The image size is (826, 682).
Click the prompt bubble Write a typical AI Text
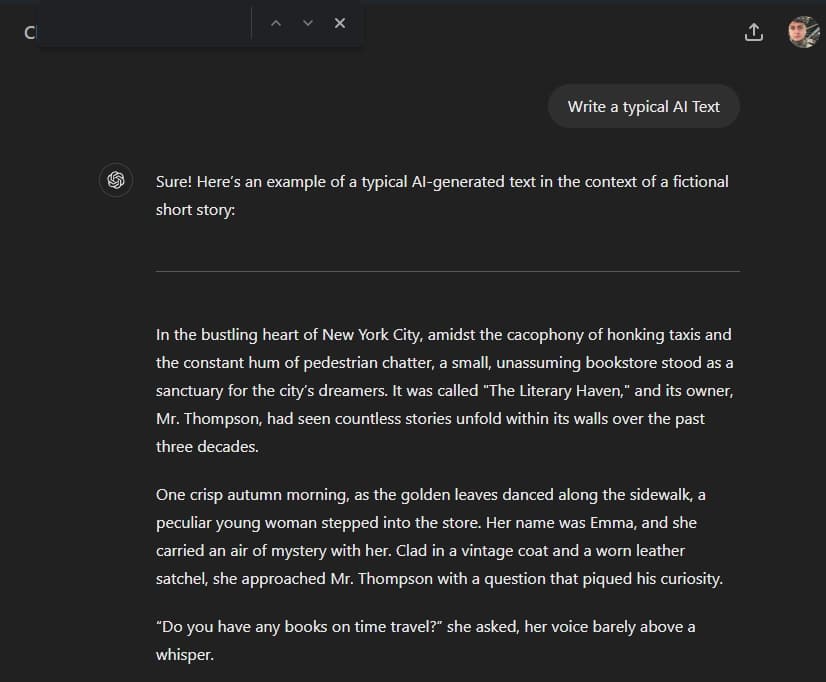coord(643,106)
